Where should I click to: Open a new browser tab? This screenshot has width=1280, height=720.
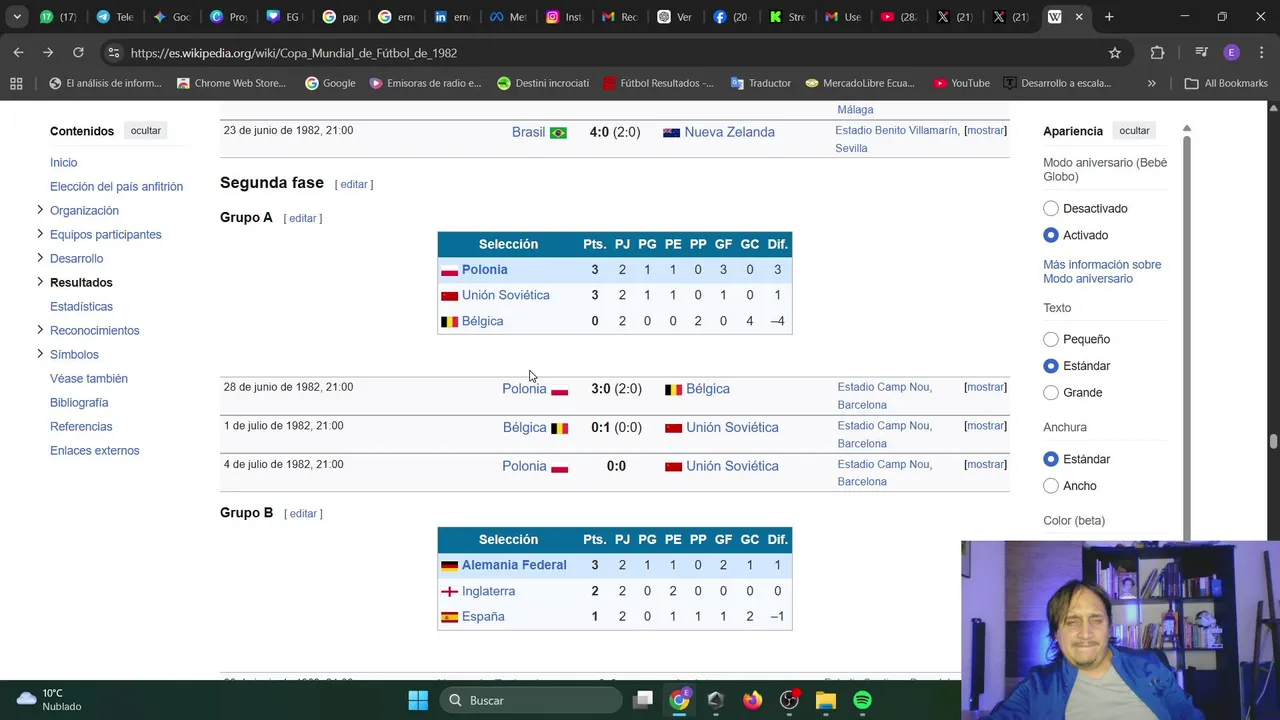pyautogui.click(x=1109, y=17)
